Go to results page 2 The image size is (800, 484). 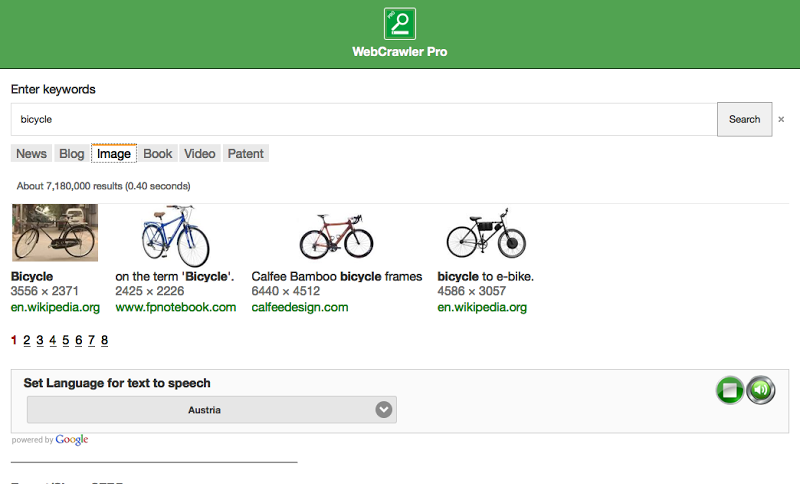tap(27, 340)
